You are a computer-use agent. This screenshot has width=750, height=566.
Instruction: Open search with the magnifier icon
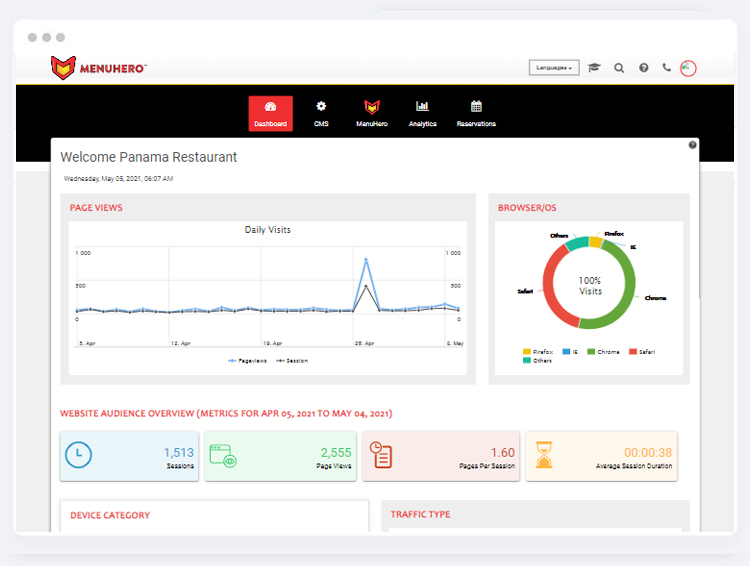(x=619, y=68)
